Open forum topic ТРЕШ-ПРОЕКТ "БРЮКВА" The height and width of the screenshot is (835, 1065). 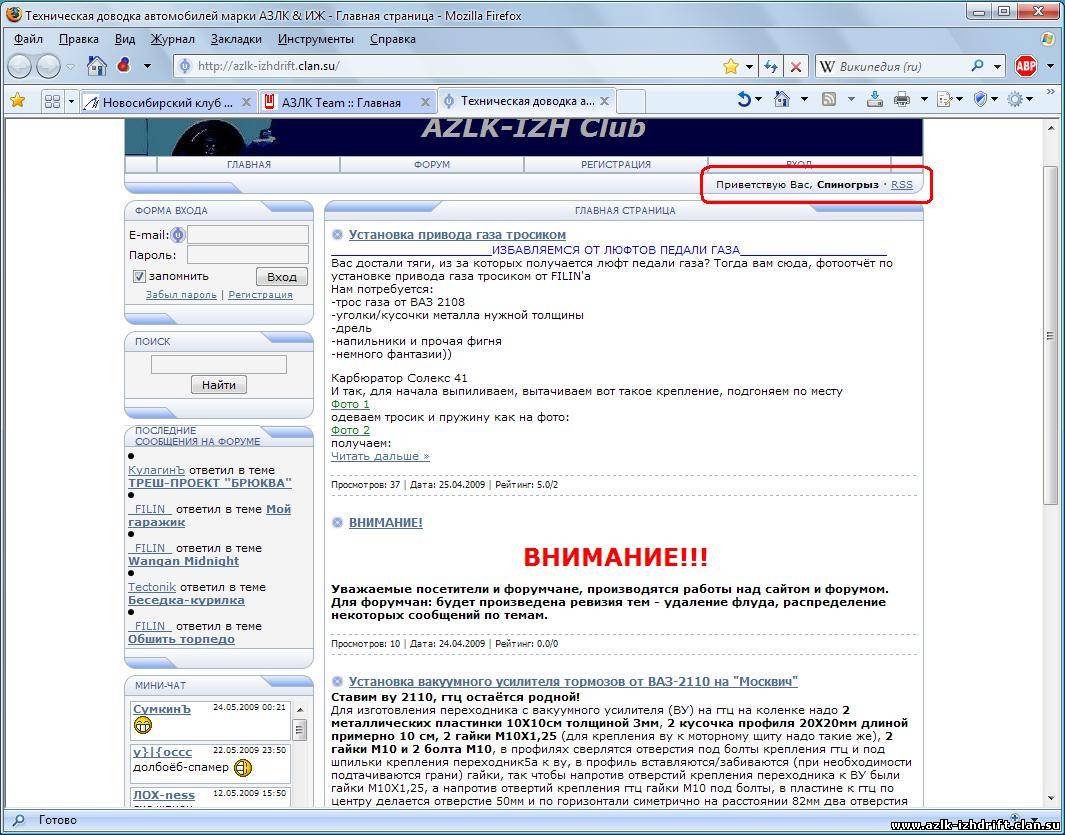pyautogui.click(x=210, y=483)
